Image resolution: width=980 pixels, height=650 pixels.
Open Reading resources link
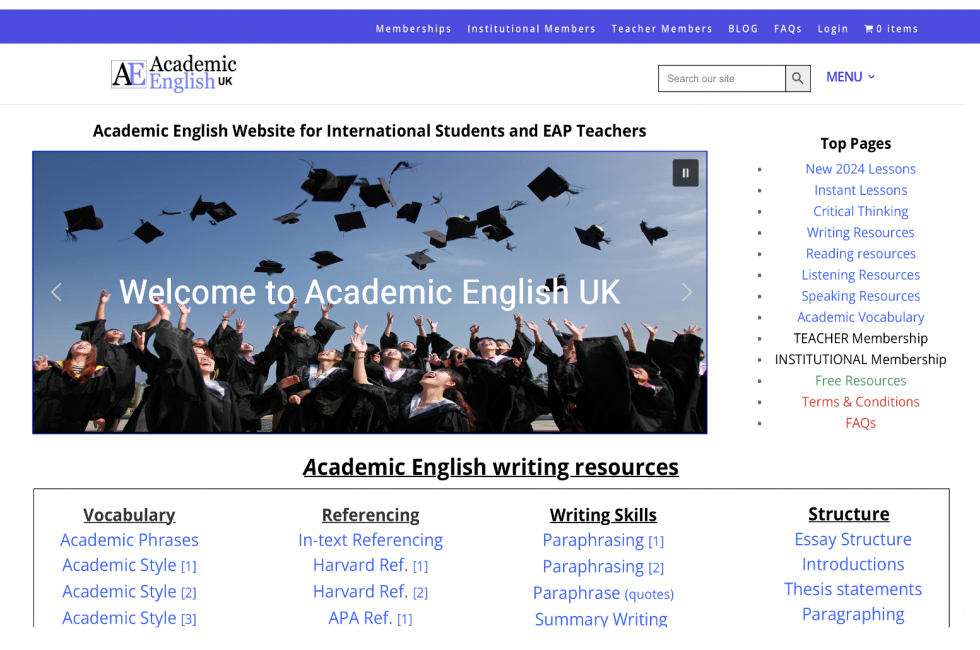[860, 254]
